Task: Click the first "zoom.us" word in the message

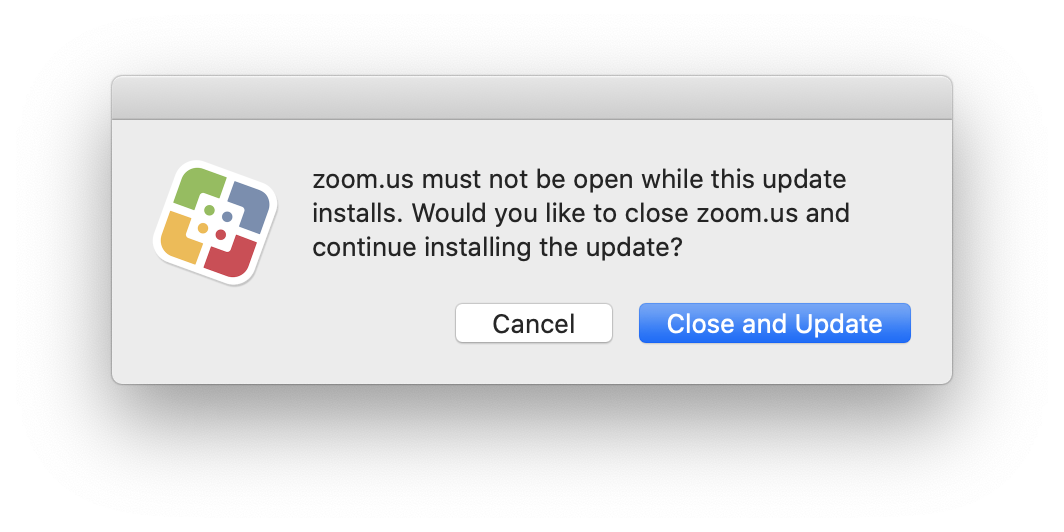Action: click(363, 180)
